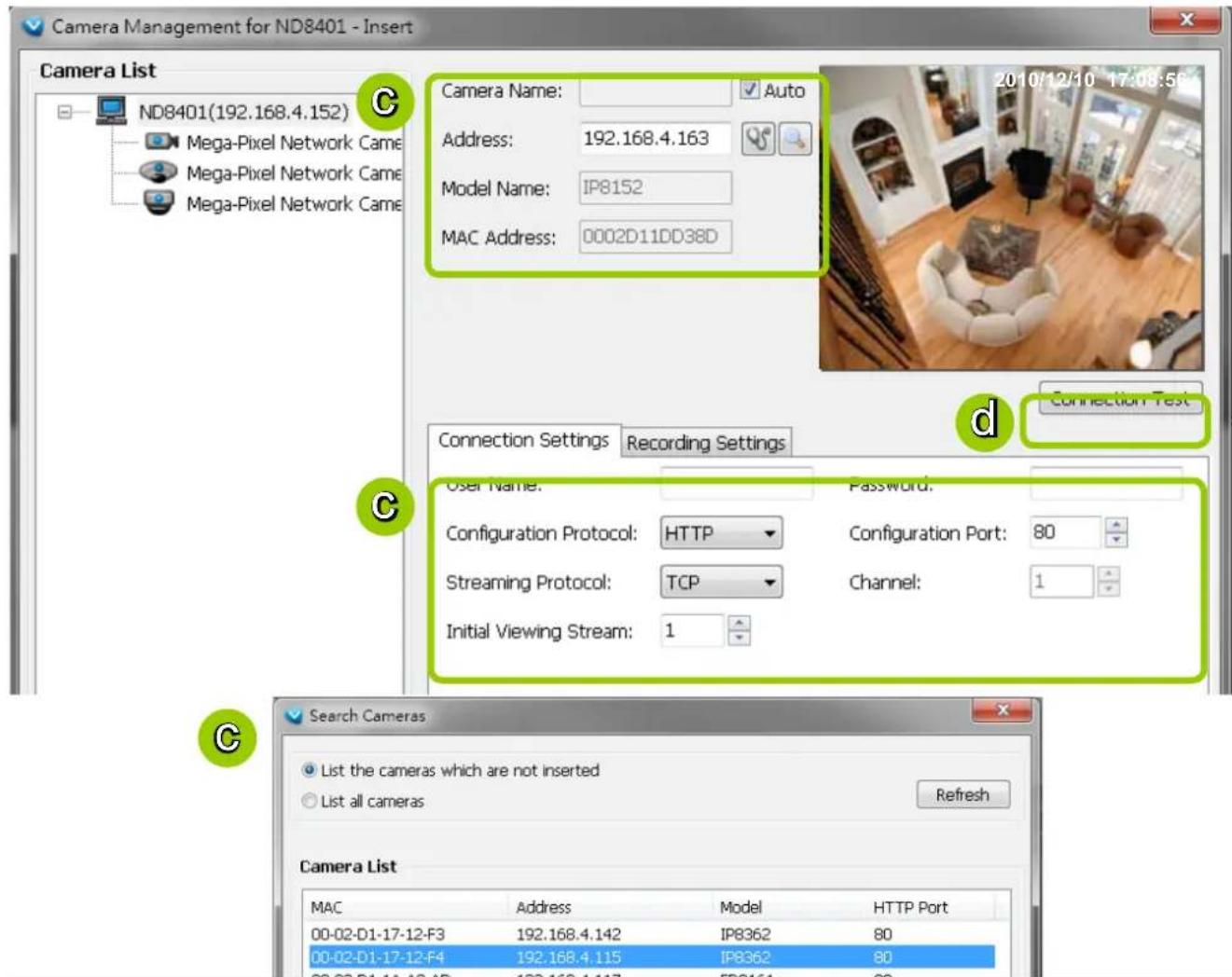1232x977 pixels.
Task: Click the camera live preview thumbnail
Action: point(1011,218)
